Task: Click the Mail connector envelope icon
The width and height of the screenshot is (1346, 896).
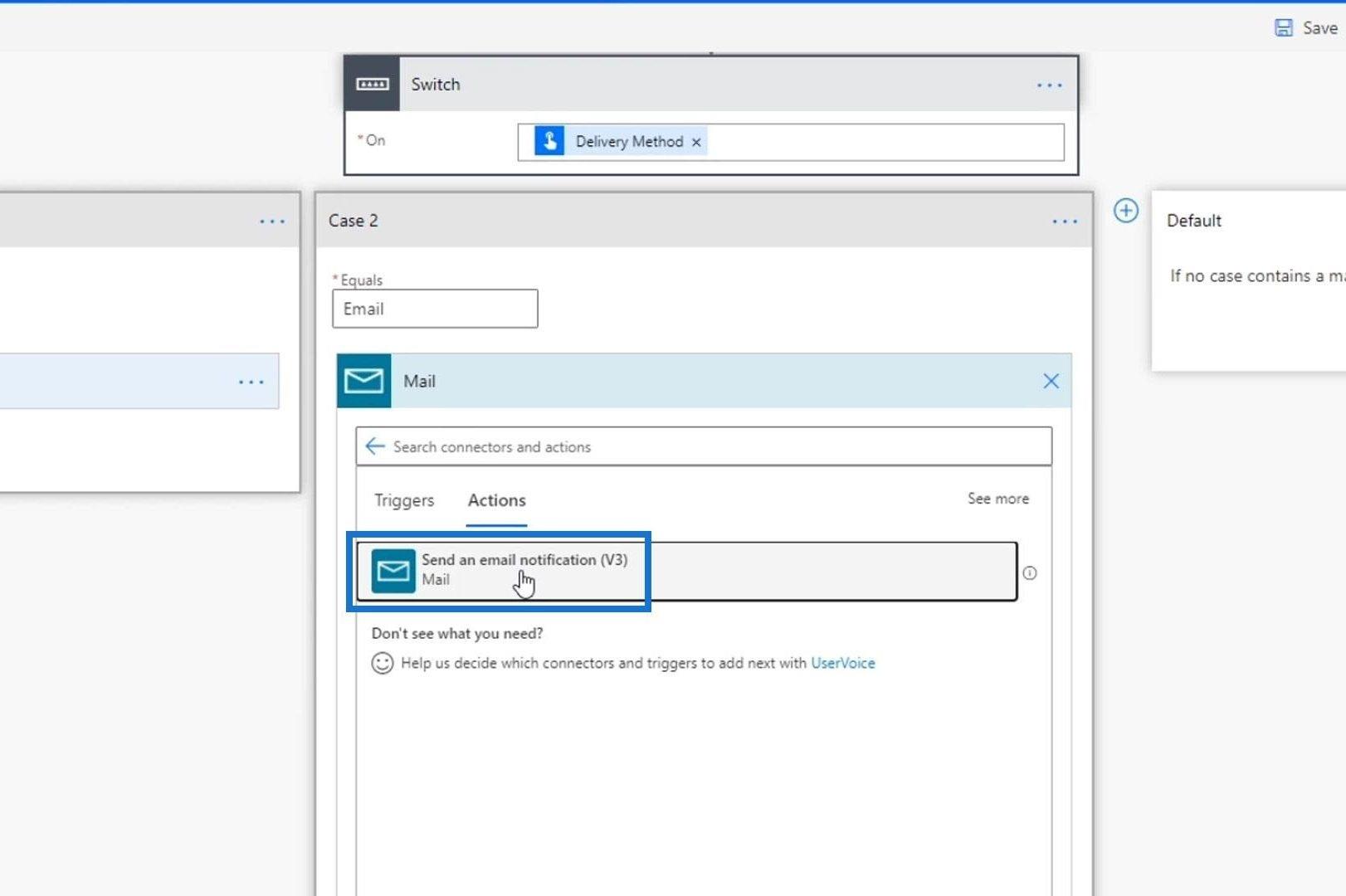Action: tap(364, 381)
